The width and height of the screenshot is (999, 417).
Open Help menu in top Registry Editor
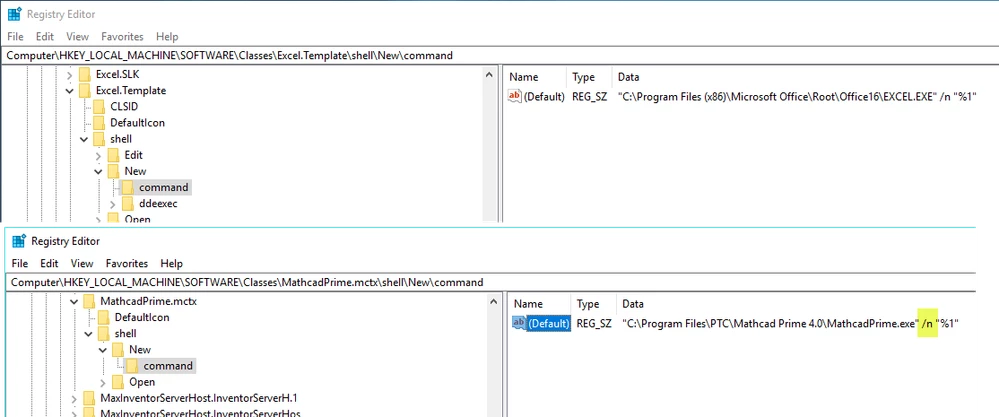167,36
